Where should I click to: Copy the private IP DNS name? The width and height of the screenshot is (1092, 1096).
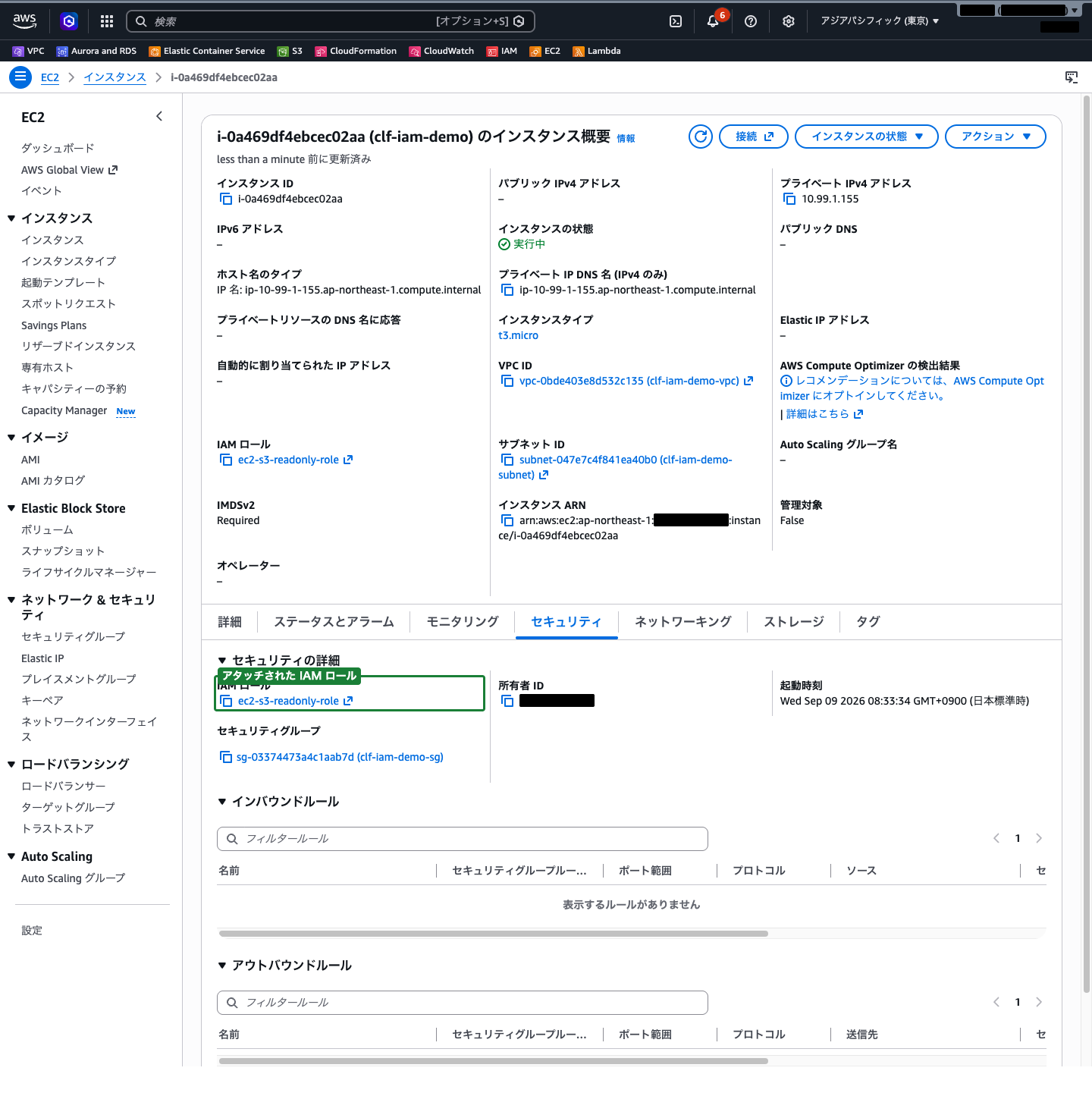click(507, 290)
